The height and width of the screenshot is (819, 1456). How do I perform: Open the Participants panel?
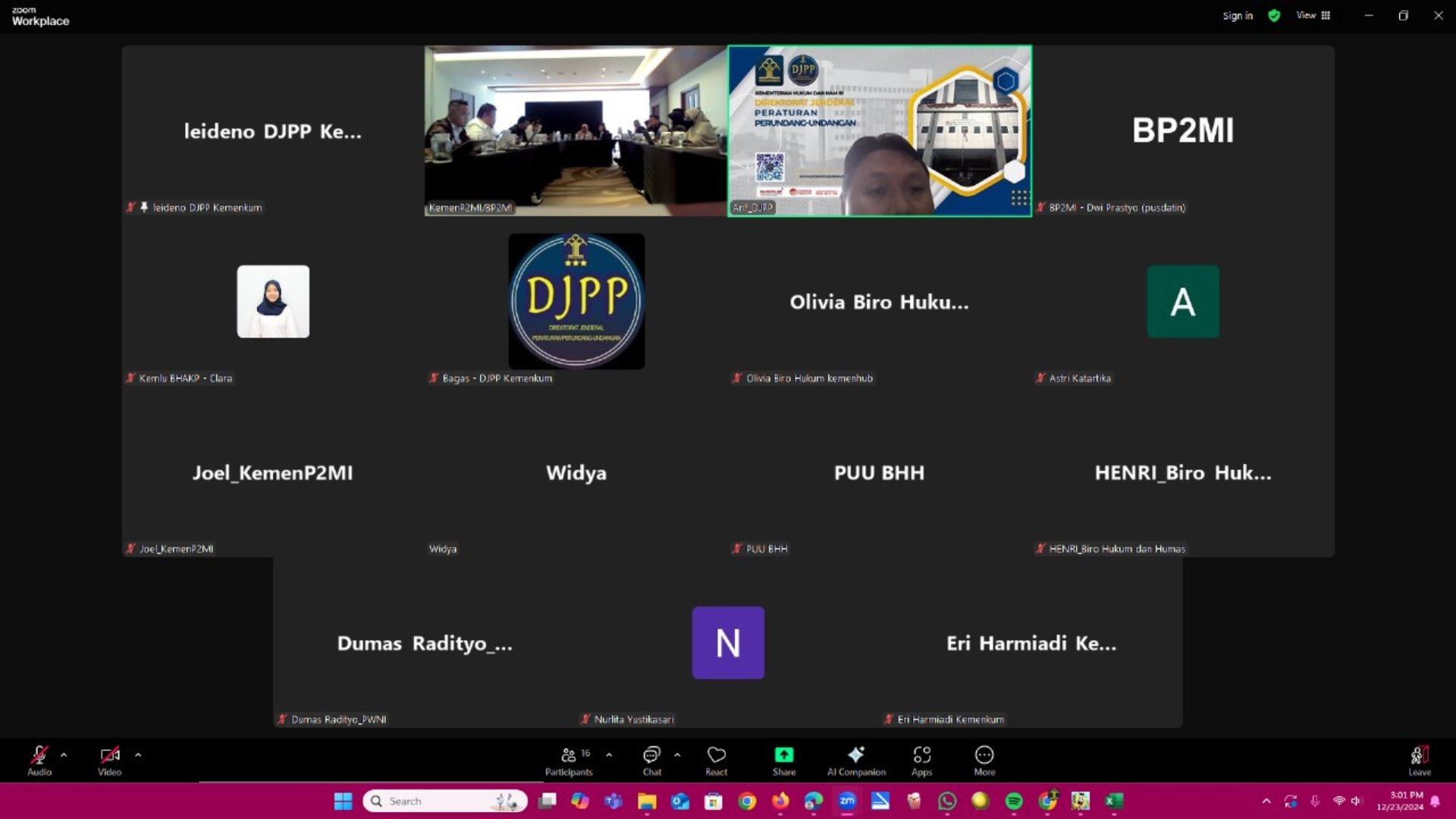pyautogui.click(x=569, y=761)
